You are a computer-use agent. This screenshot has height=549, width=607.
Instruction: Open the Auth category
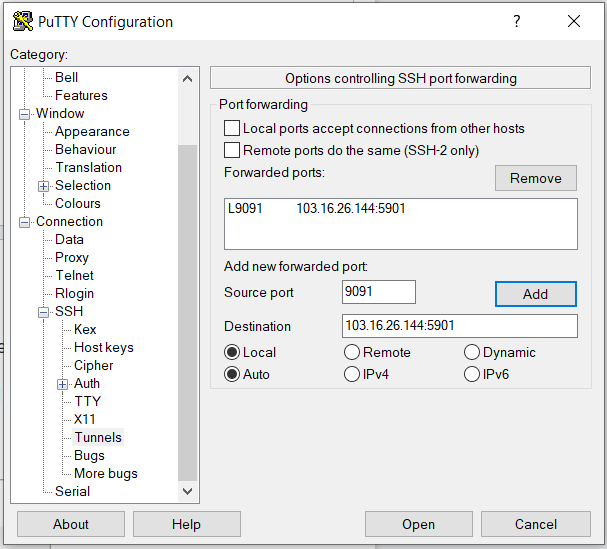[x=87, y=383]
